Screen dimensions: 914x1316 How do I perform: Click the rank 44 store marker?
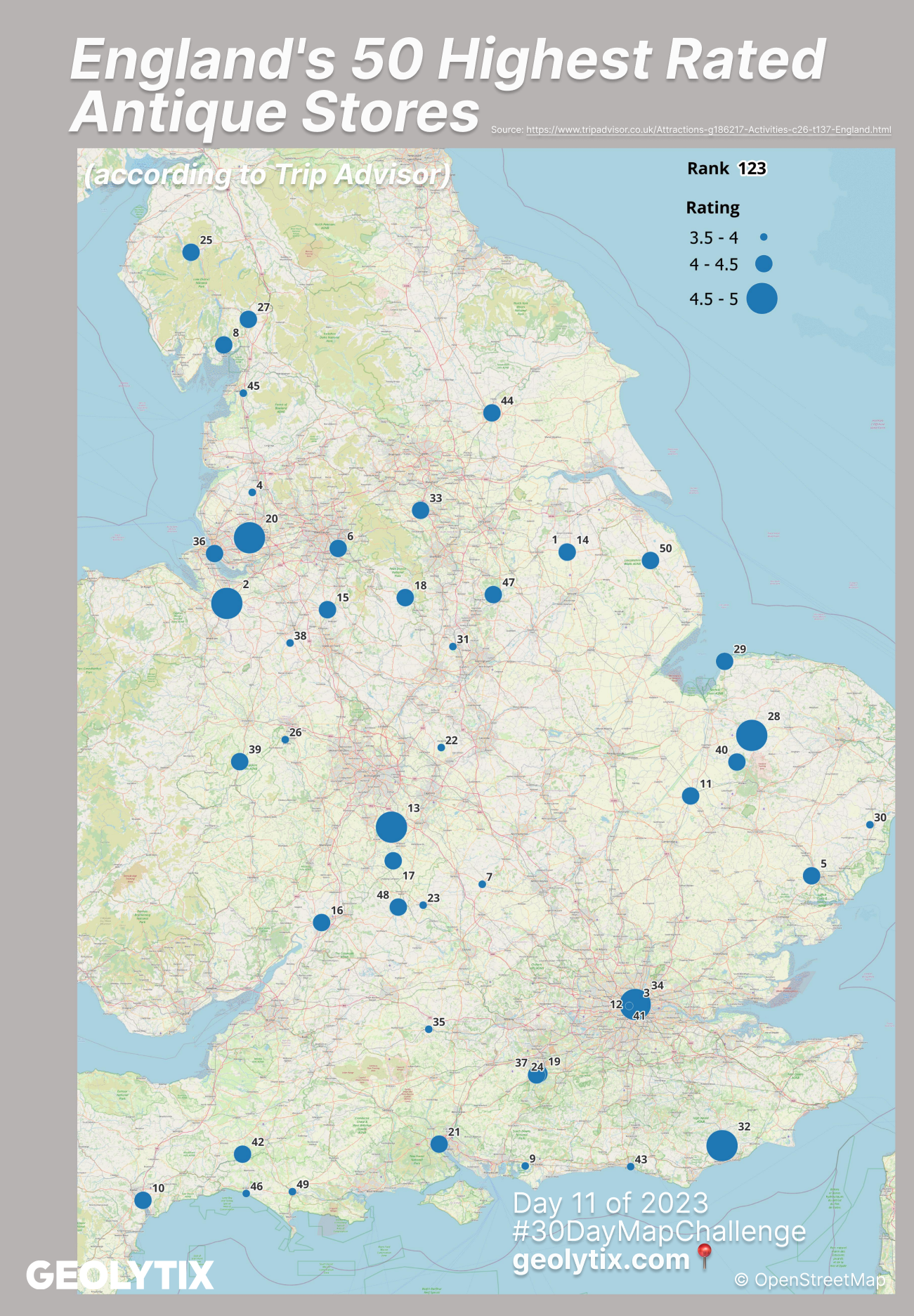click(492, 412)
